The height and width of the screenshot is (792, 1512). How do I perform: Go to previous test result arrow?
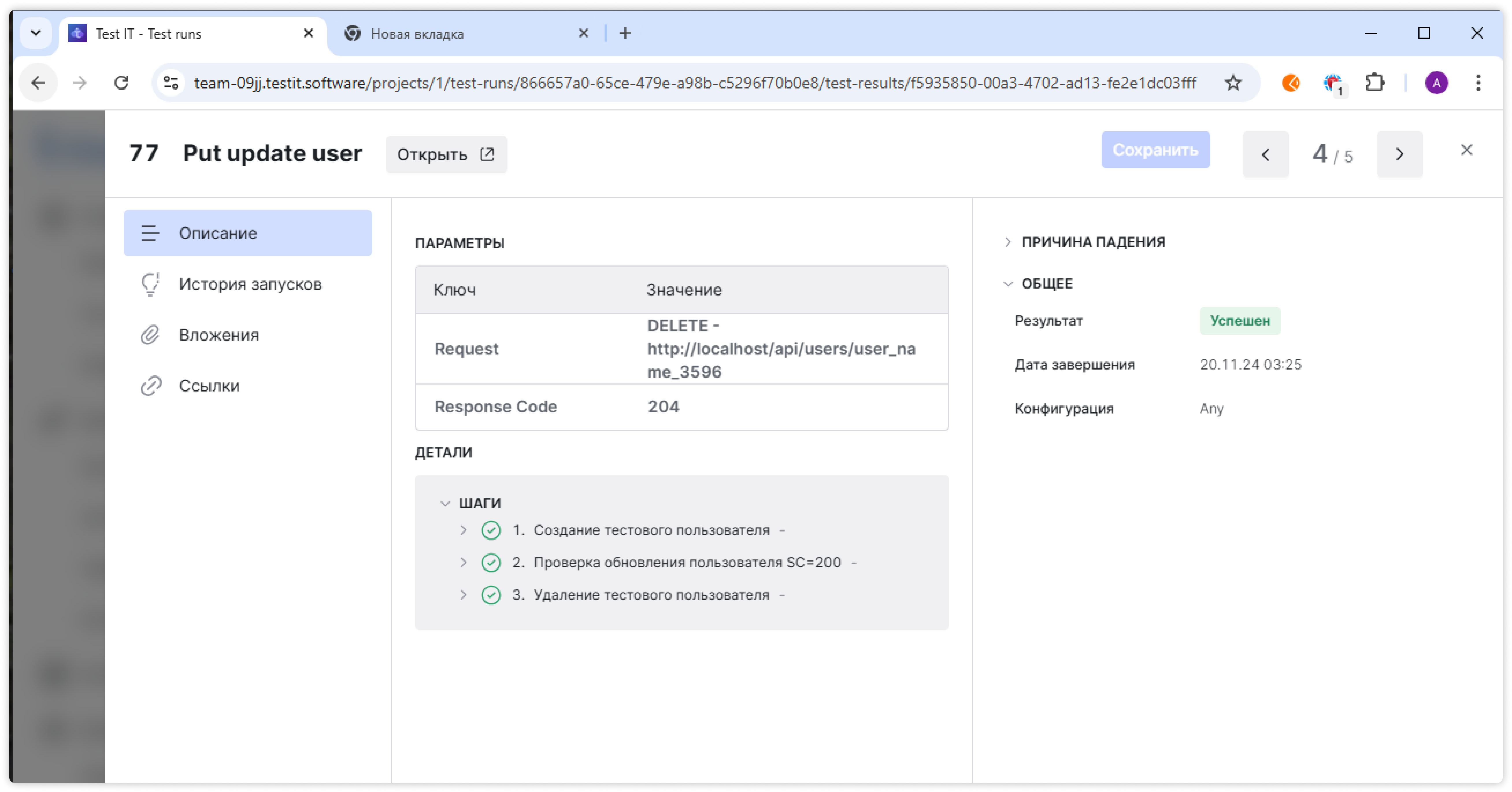point(1265,155)
